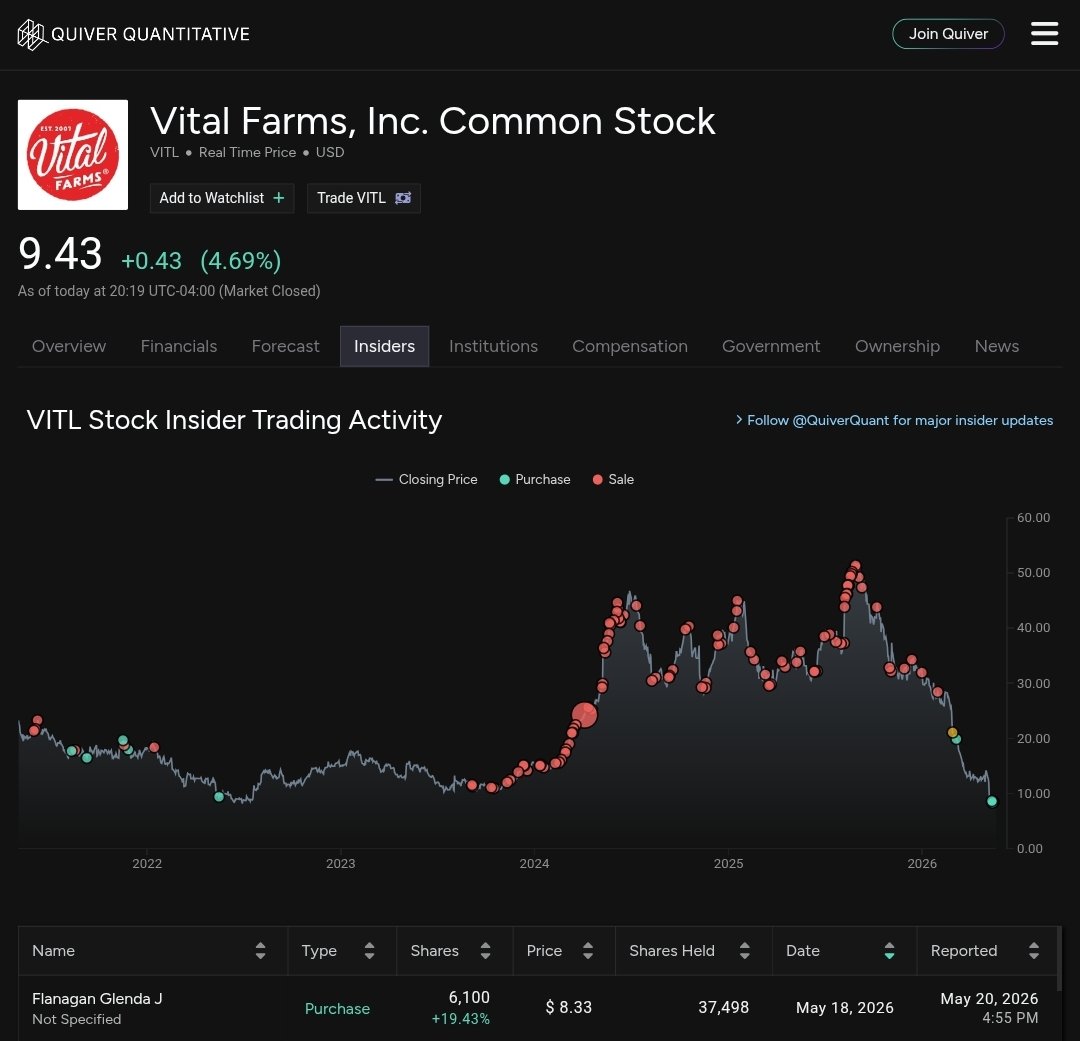Click the +0.43 price change value

tap(151, 261)
